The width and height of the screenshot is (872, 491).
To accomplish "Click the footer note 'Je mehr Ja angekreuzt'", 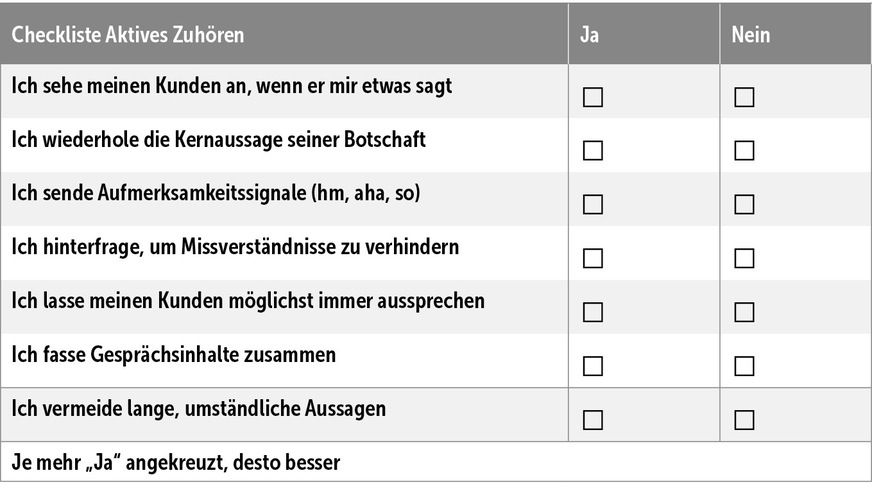I will tap(176, 463).
